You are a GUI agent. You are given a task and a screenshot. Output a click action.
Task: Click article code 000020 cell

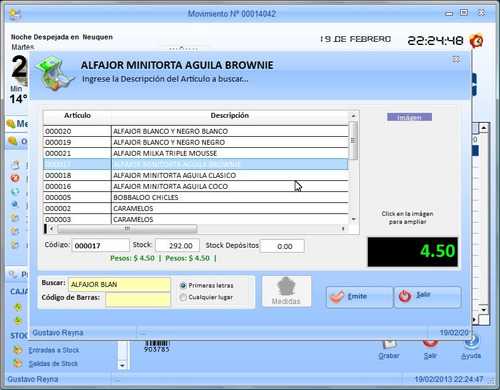click(x=77, y=131)
